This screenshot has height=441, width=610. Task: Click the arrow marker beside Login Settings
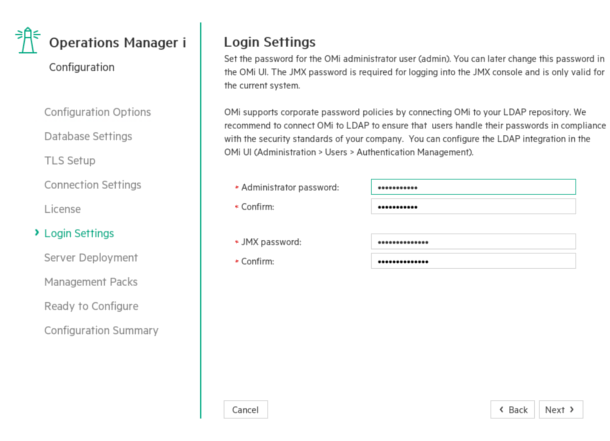coord(37,233)
